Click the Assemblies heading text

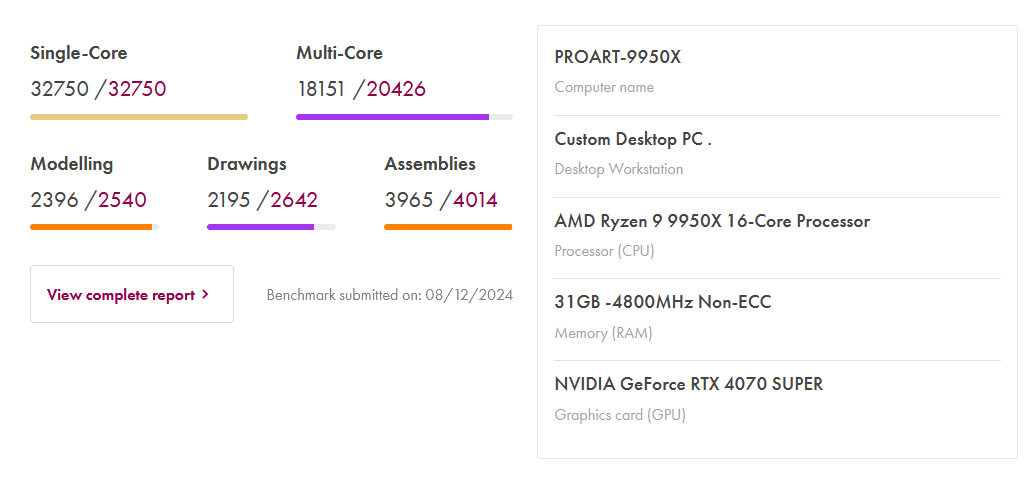tap(430, 164)
